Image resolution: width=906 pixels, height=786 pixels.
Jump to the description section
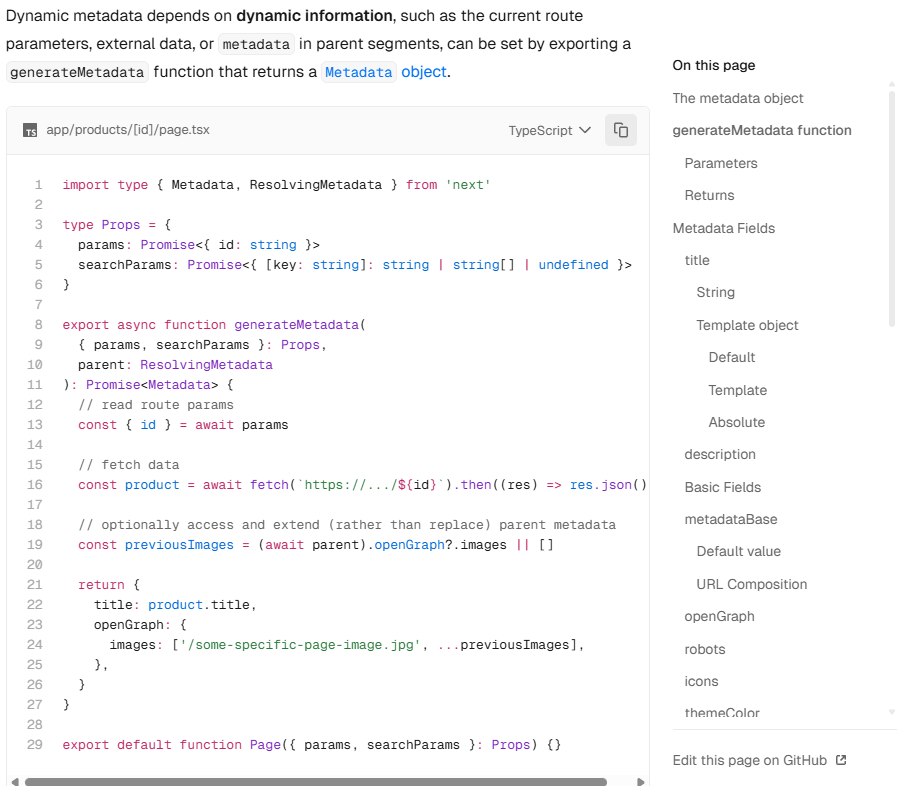click(717, 454)
